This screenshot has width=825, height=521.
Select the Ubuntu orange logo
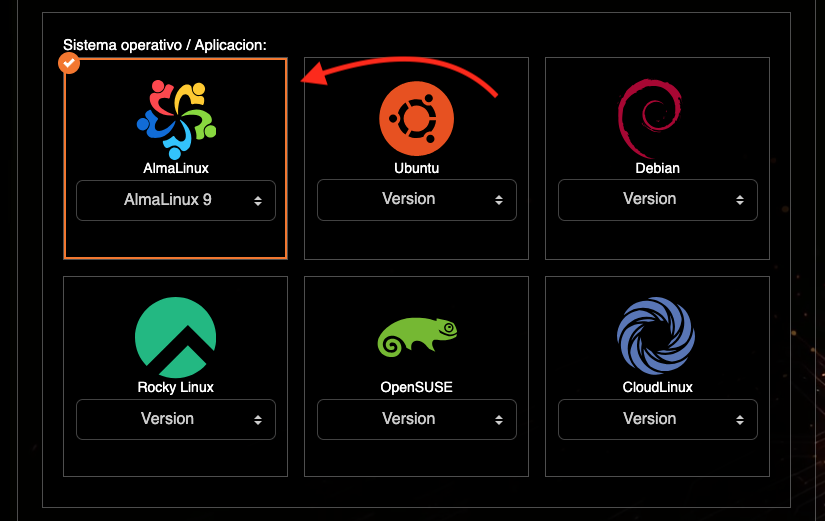tap(416, 118)
